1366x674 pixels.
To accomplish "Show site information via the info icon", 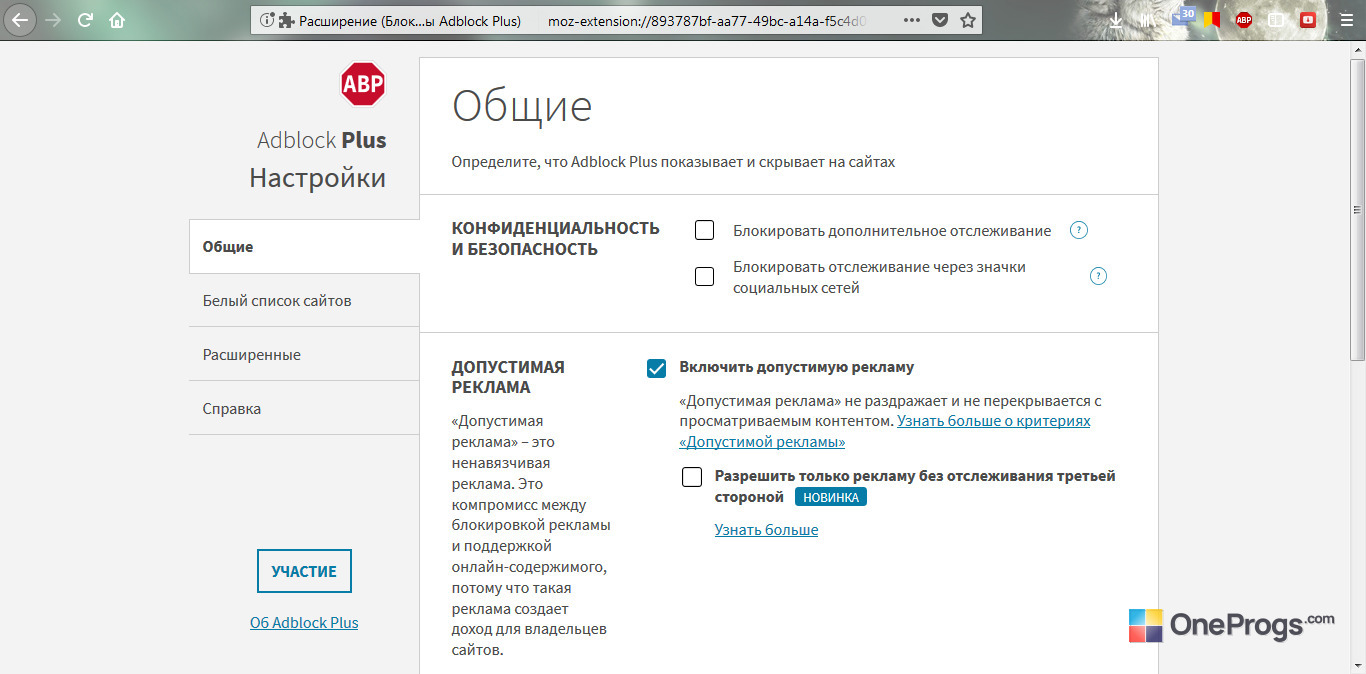I will click(266, 20).
